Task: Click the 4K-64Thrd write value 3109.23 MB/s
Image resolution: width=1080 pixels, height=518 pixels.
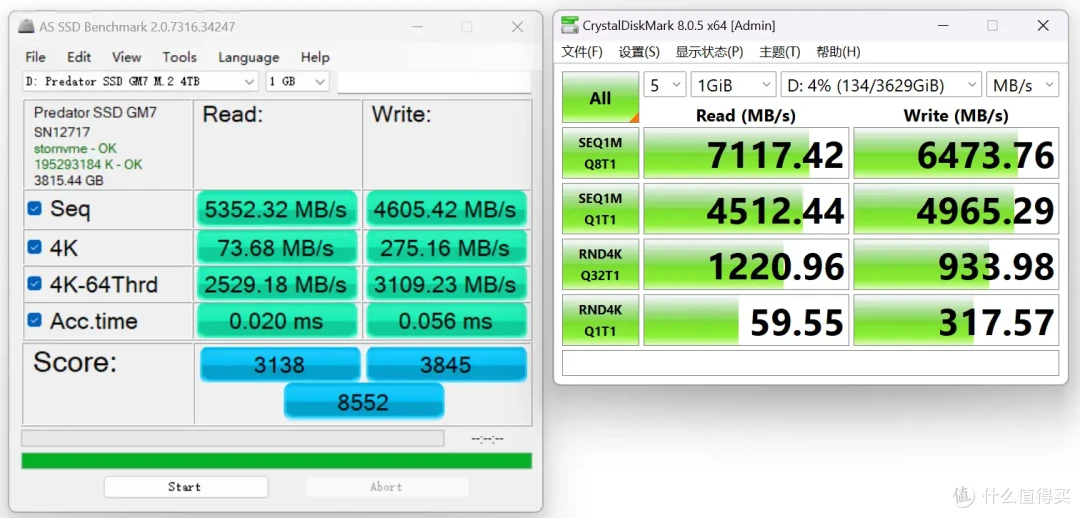Action: 446,284
